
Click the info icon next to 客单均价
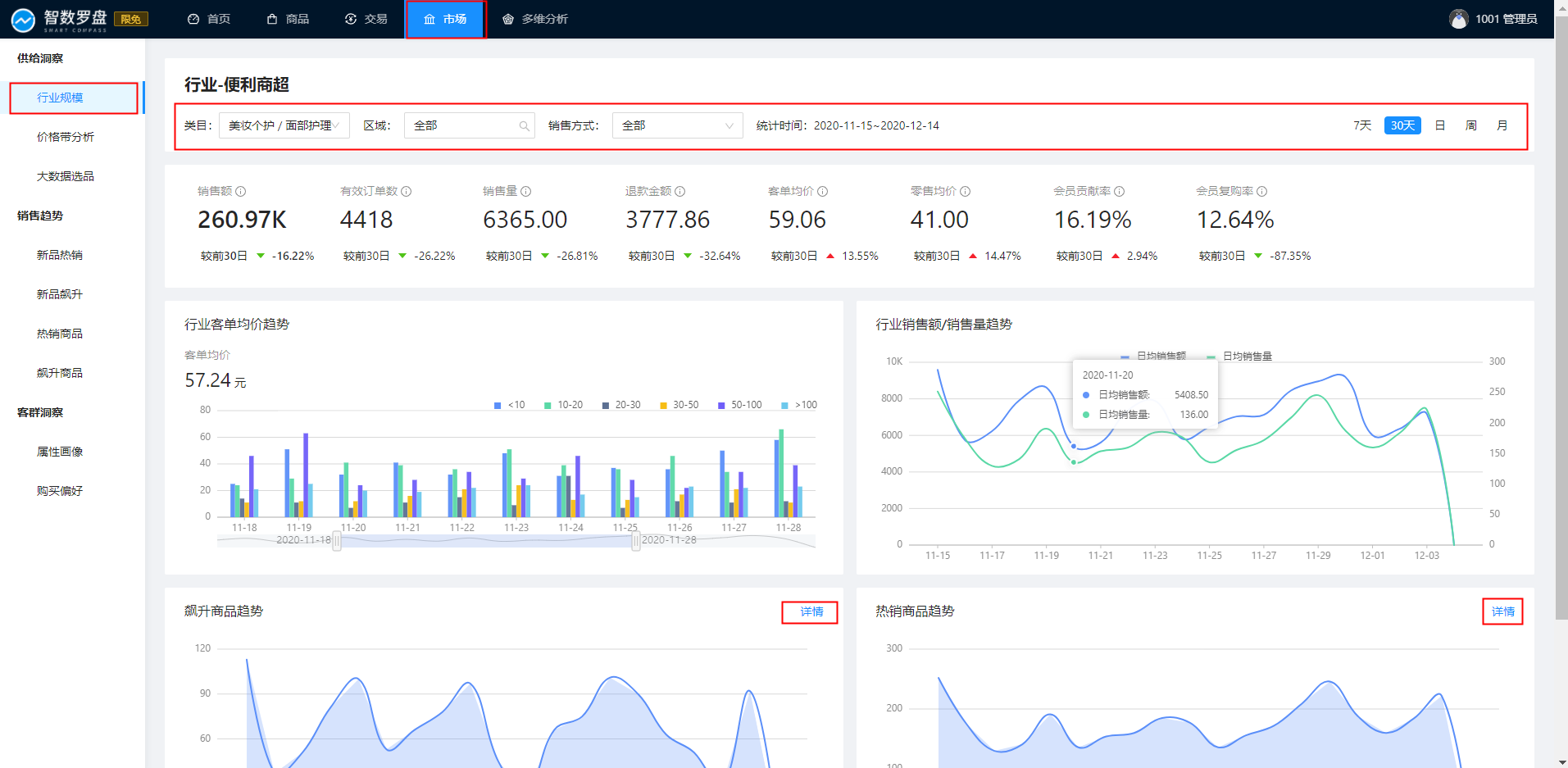pyautogui.click(x=823, y=191)
